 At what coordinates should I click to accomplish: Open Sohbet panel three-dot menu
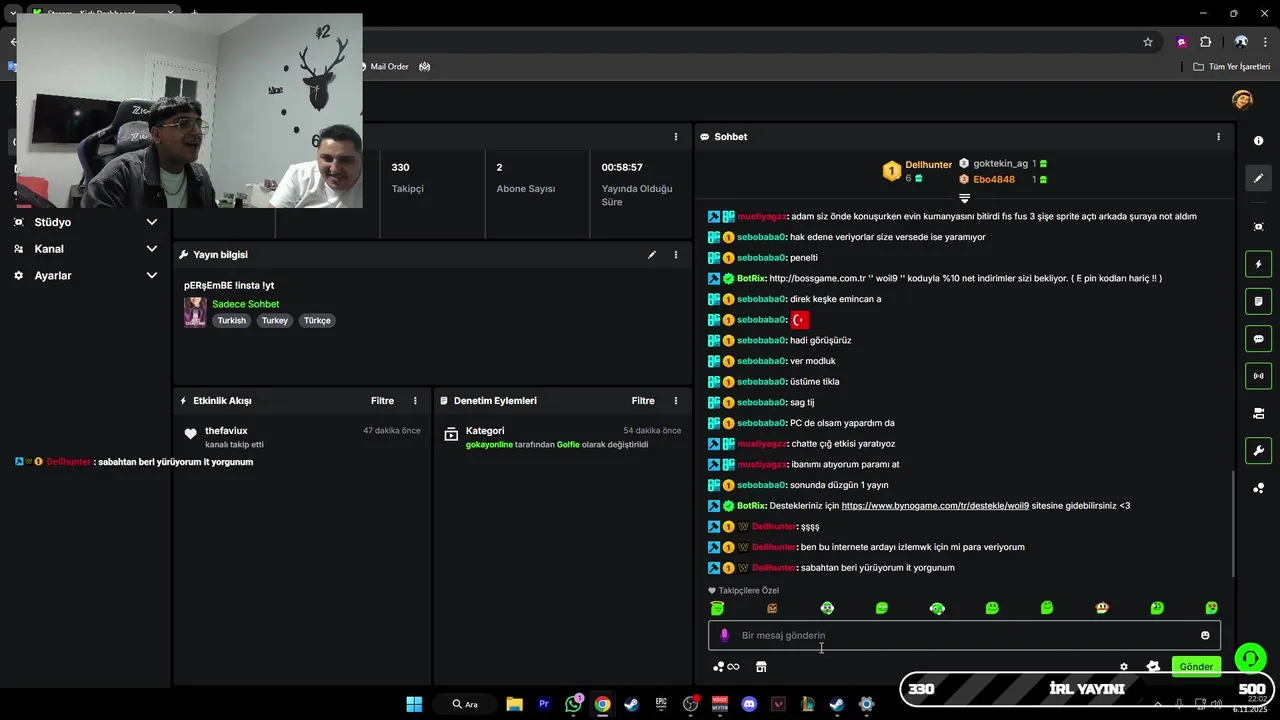(x=1218, y=137)
